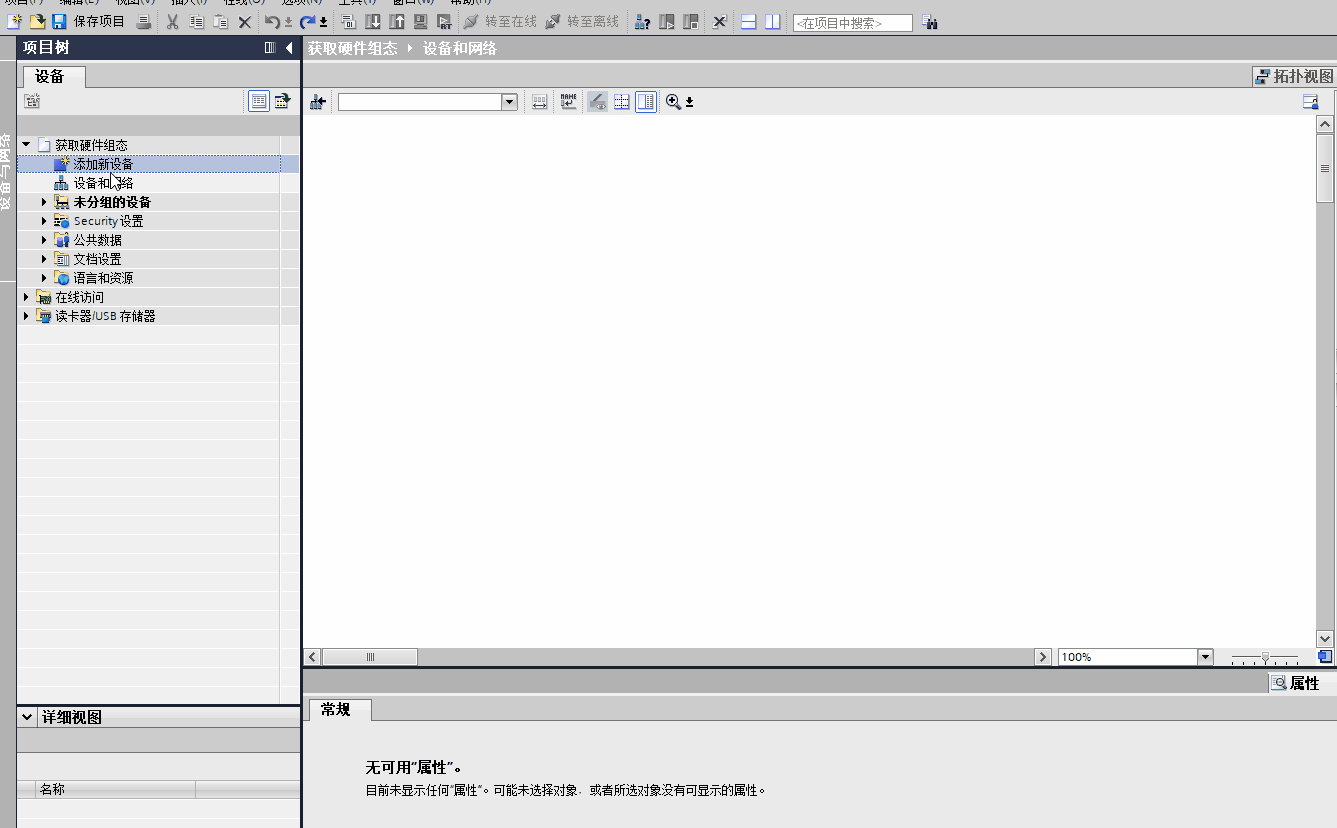Toggle show address labels icon
Screen dimensions: 1337x828
point(597,102)
